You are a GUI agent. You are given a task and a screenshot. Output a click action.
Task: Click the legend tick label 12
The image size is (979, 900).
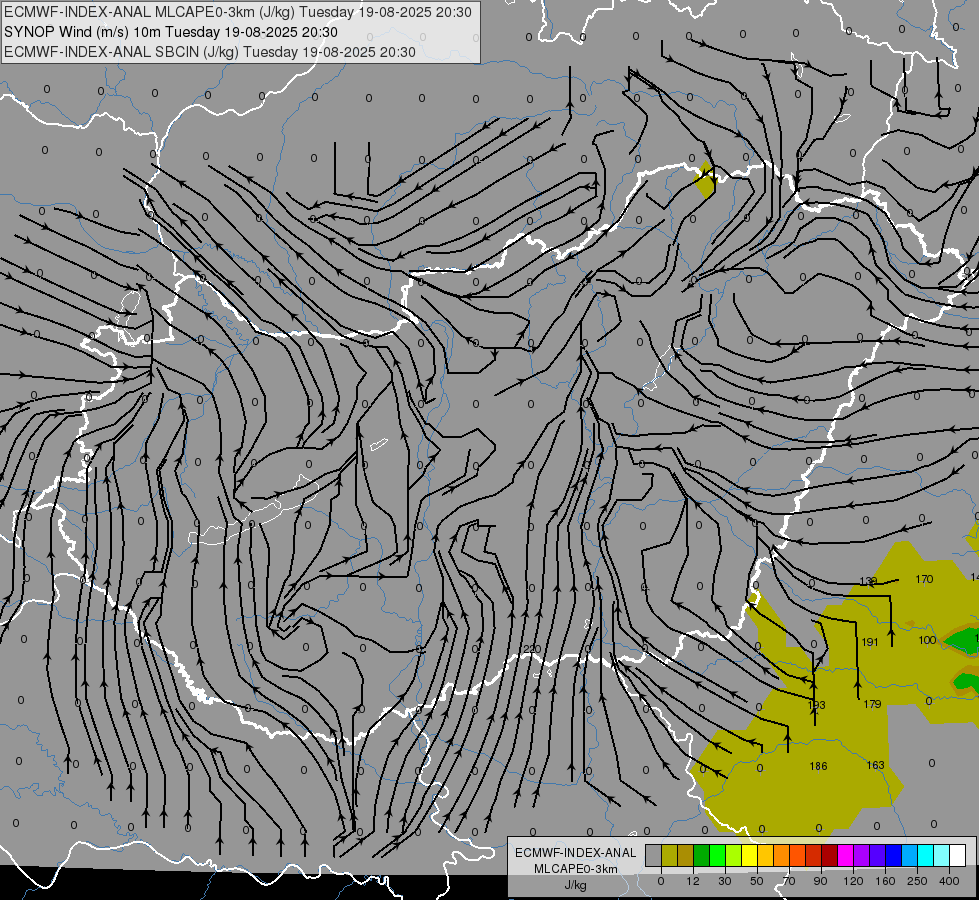pyautogui.click(x=693, y=881)
